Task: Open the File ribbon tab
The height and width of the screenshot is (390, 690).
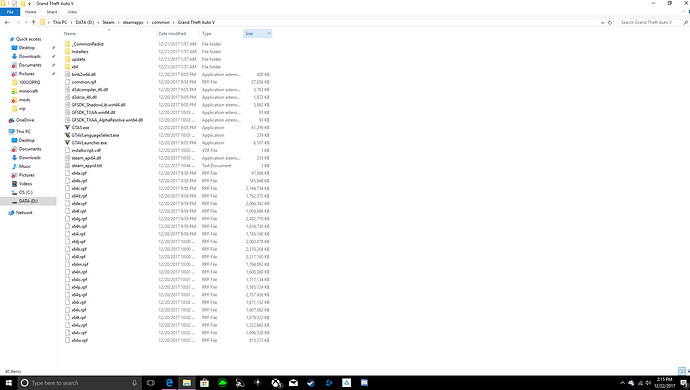Action: [10, 12]
